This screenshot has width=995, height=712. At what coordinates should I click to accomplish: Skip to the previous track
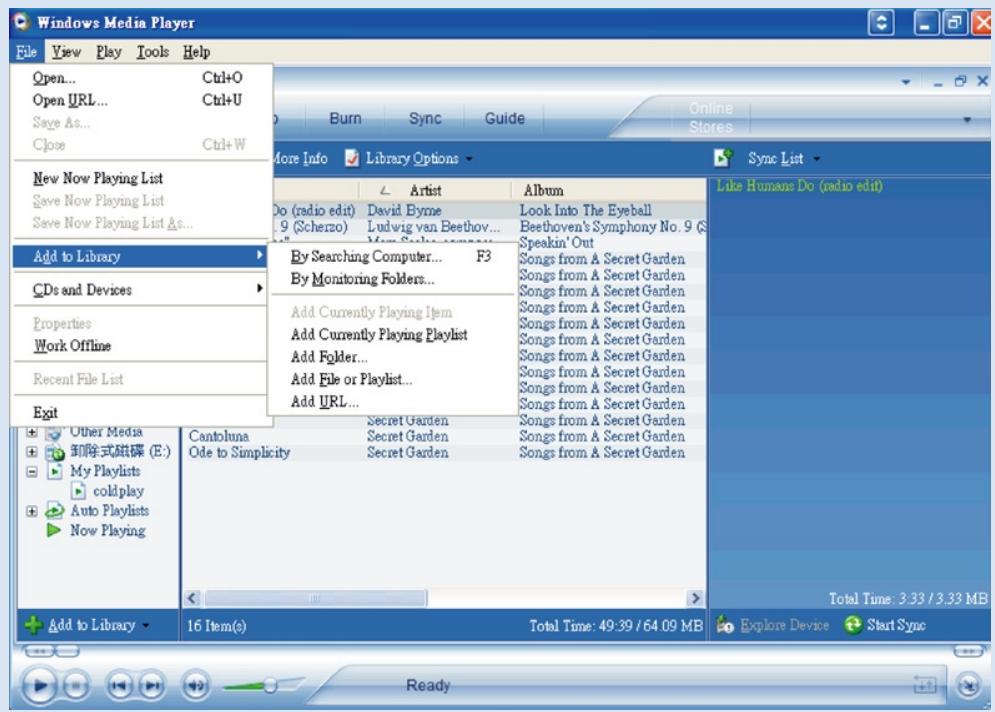point(119,685)
